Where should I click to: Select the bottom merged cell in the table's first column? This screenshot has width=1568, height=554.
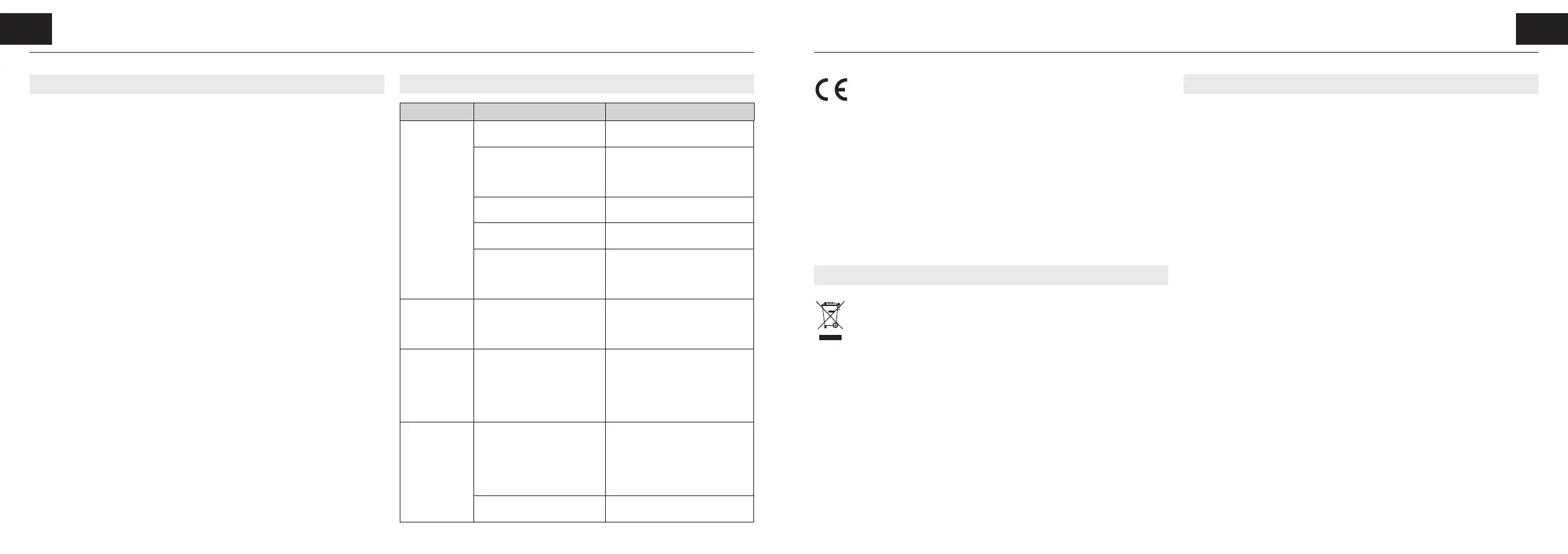[x=437, y=472]
